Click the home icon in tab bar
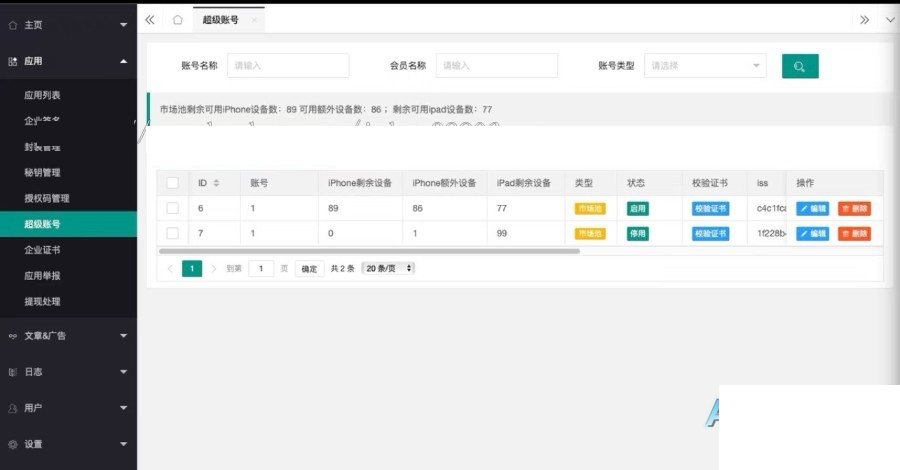This screenshot has height=470, width=900. coord(177,20)
